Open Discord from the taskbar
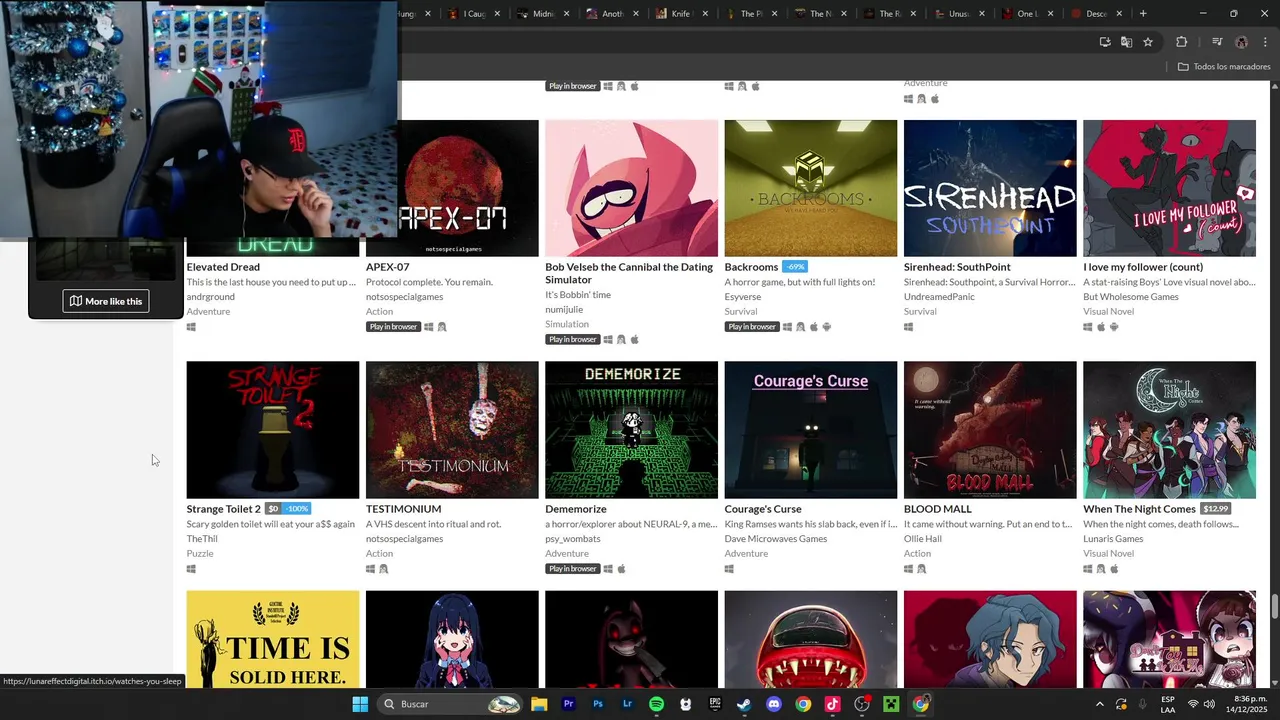This screenshot has height=720, width=1280. (773, 704)
